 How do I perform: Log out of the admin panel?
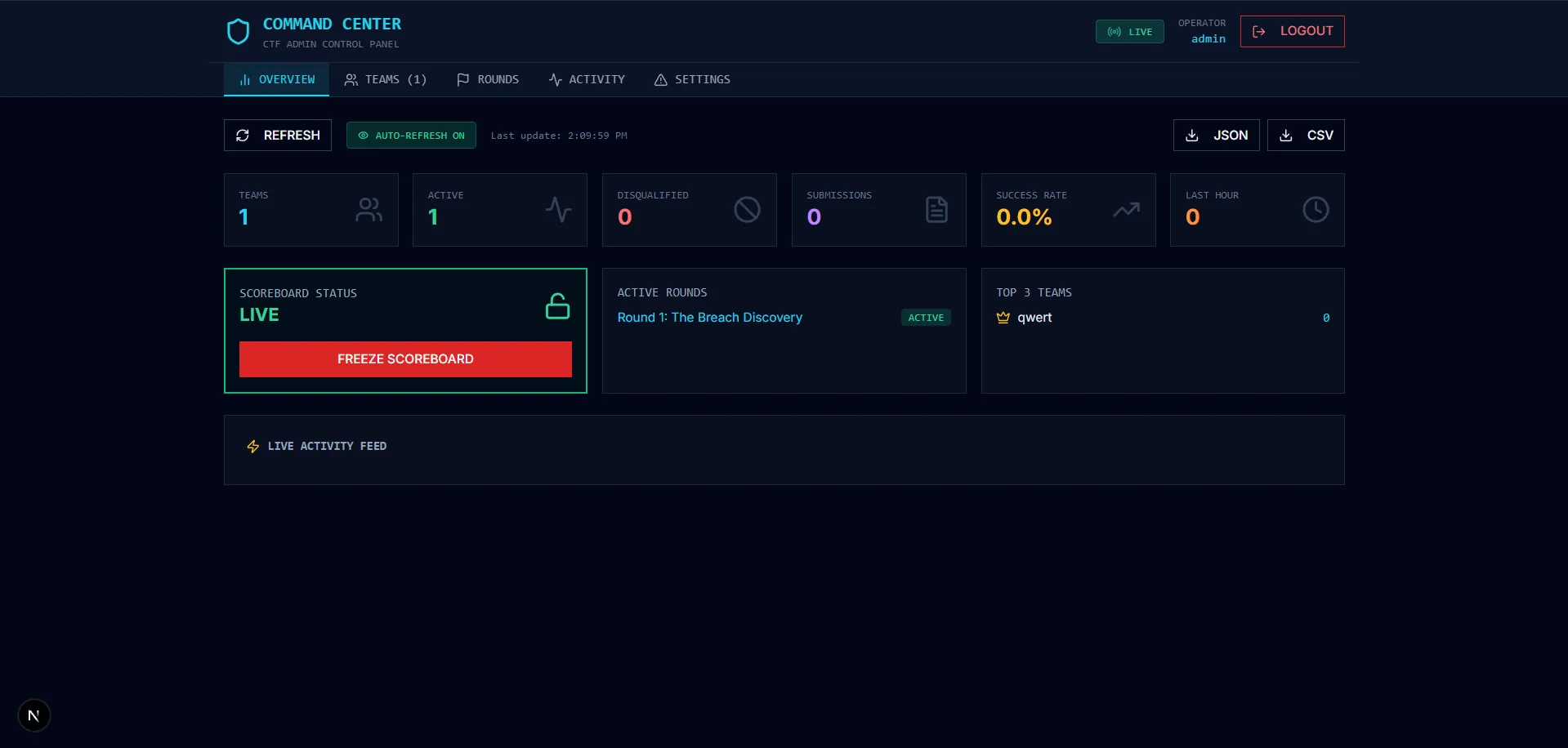(x=1292, y=31)
